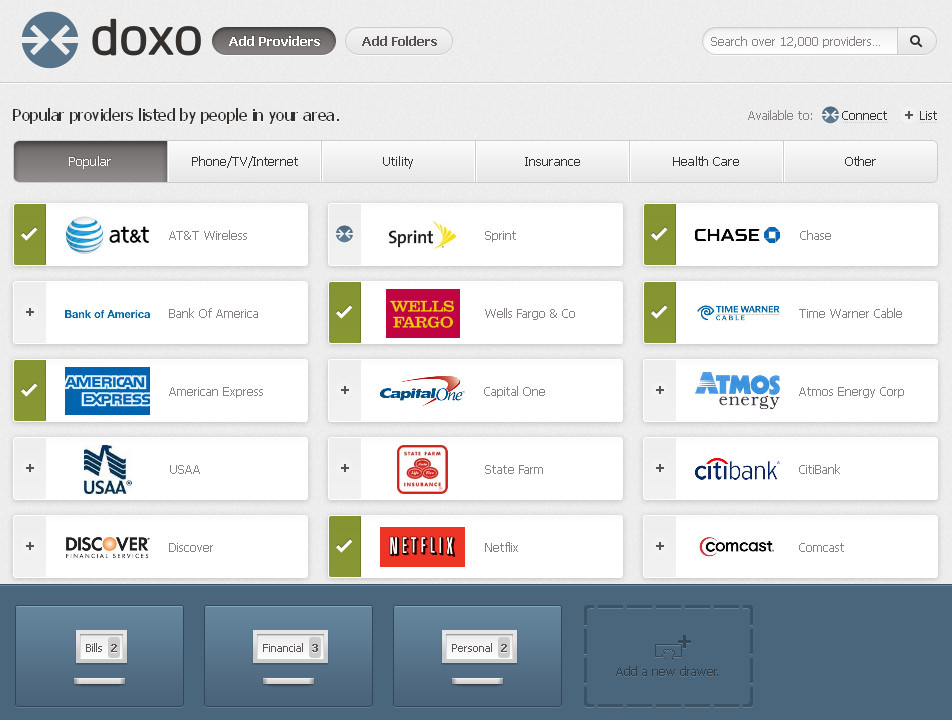Add Capital One with plus
The width and height of the screenshot is (952, 720).
pyautogui.click(x=345, y=390)
